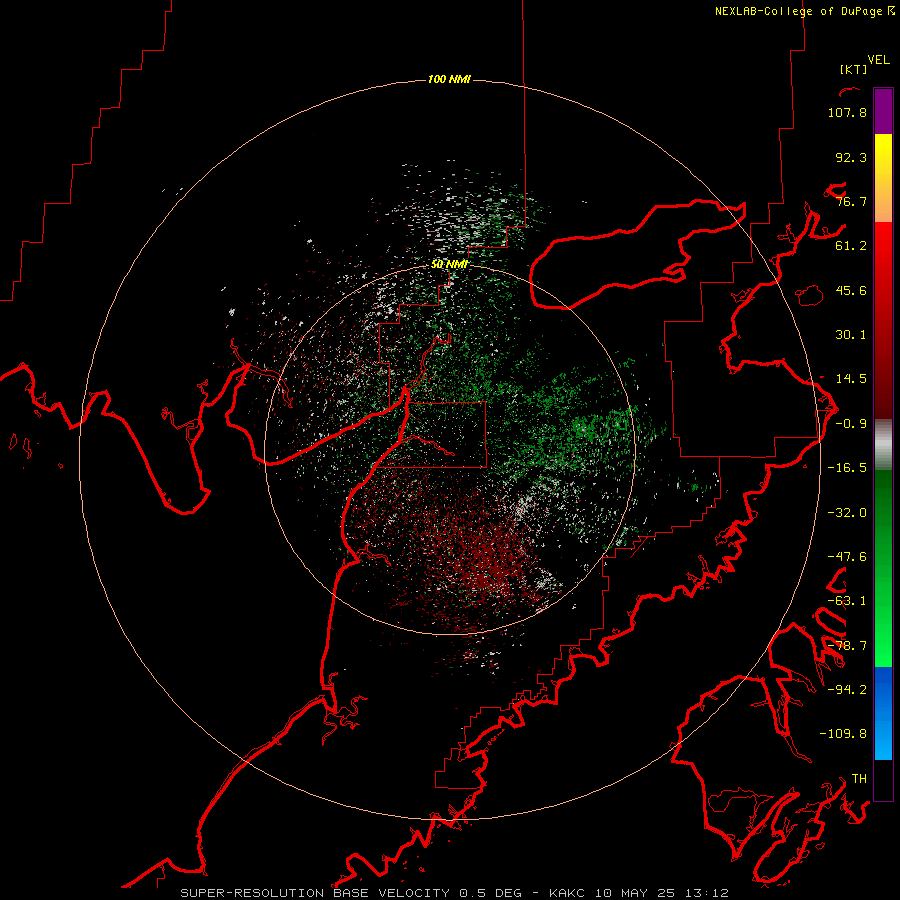The height and width of the screenshot is (900, 900).
Task: Click the -78.7 velocity scale value
Action: coord(847,646)
